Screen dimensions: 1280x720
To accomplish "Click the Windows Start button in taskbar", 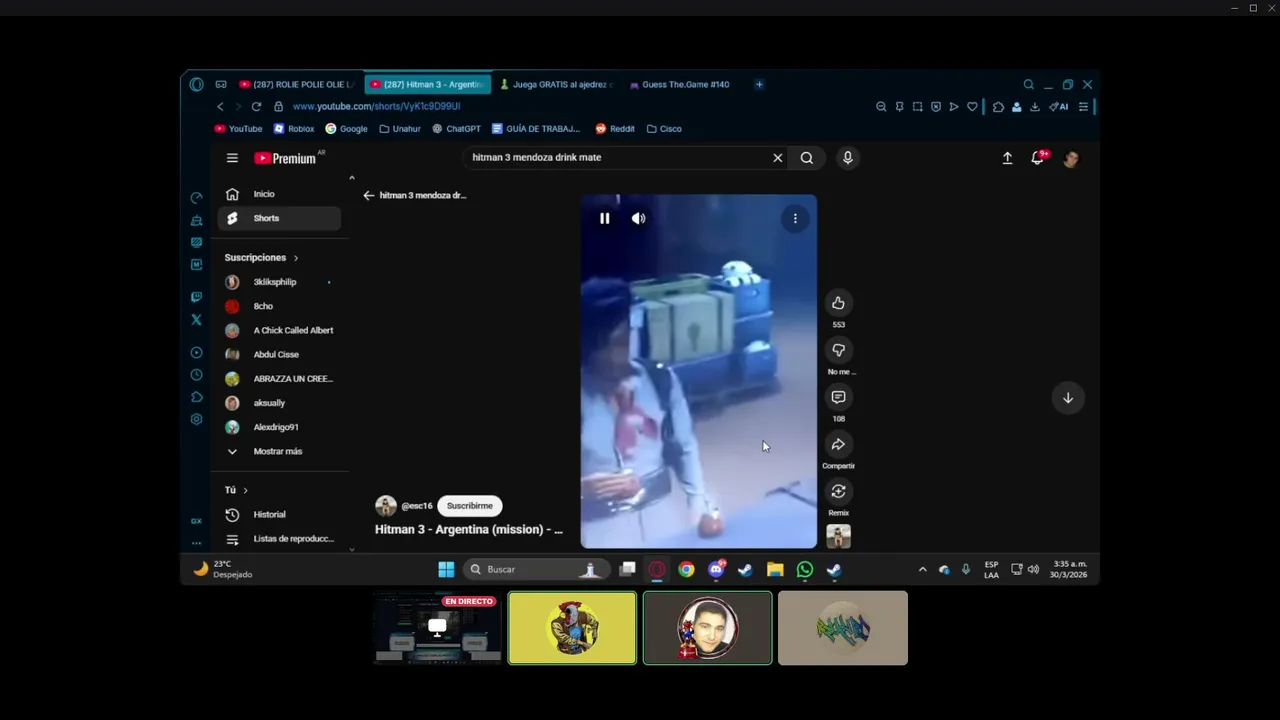I will [446, 569].
